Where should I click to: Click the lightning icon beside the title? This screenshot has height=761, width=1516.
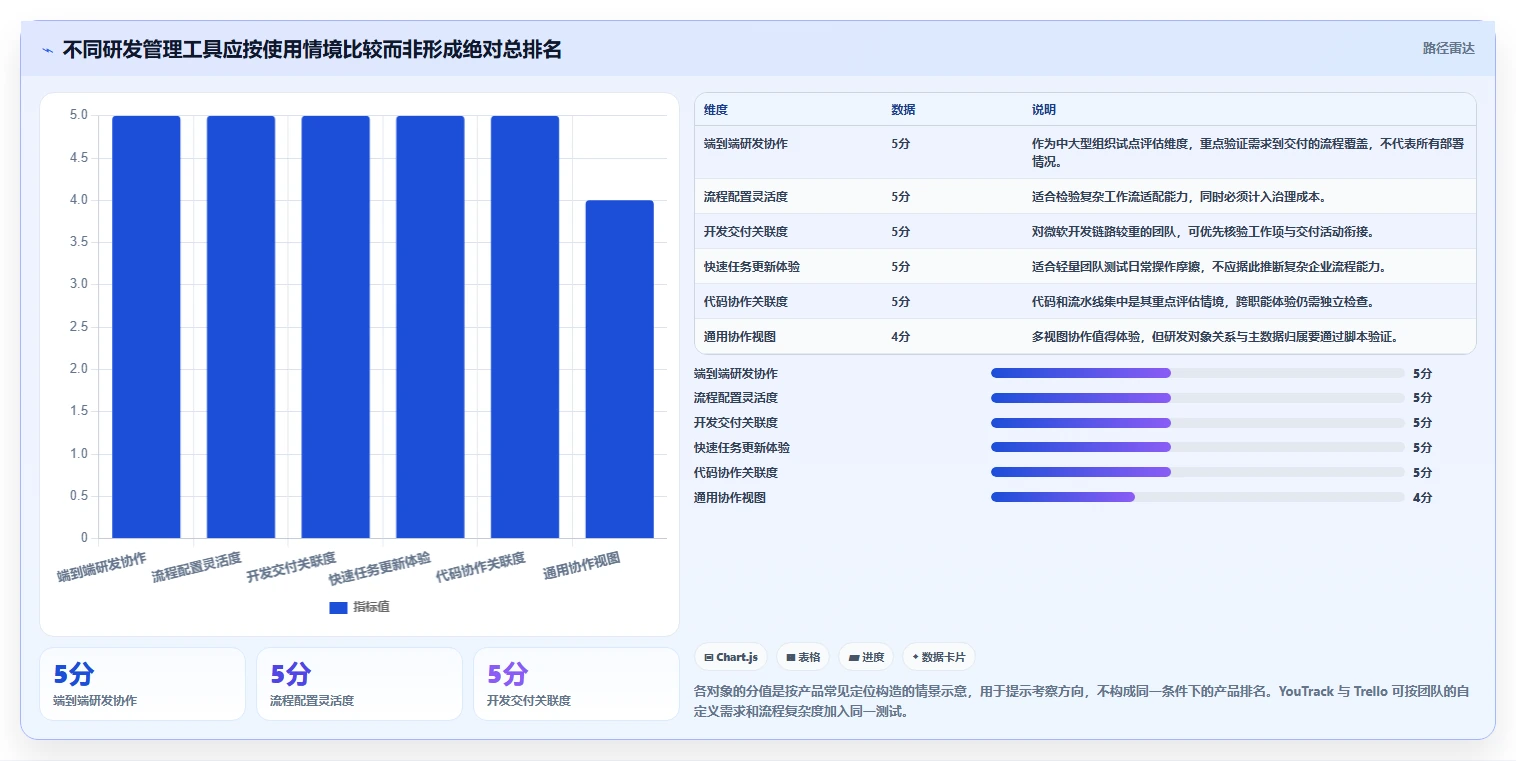(x=48, y=50)
